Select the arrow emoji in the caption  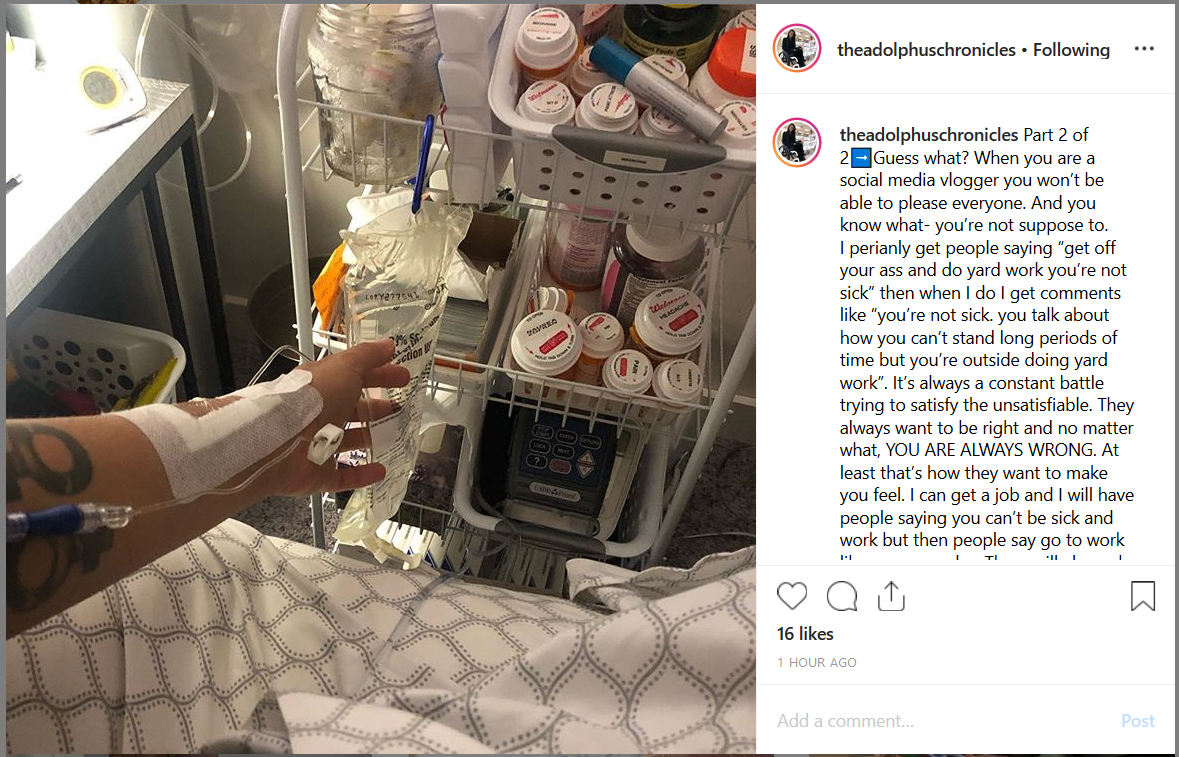tap(862, 158)
